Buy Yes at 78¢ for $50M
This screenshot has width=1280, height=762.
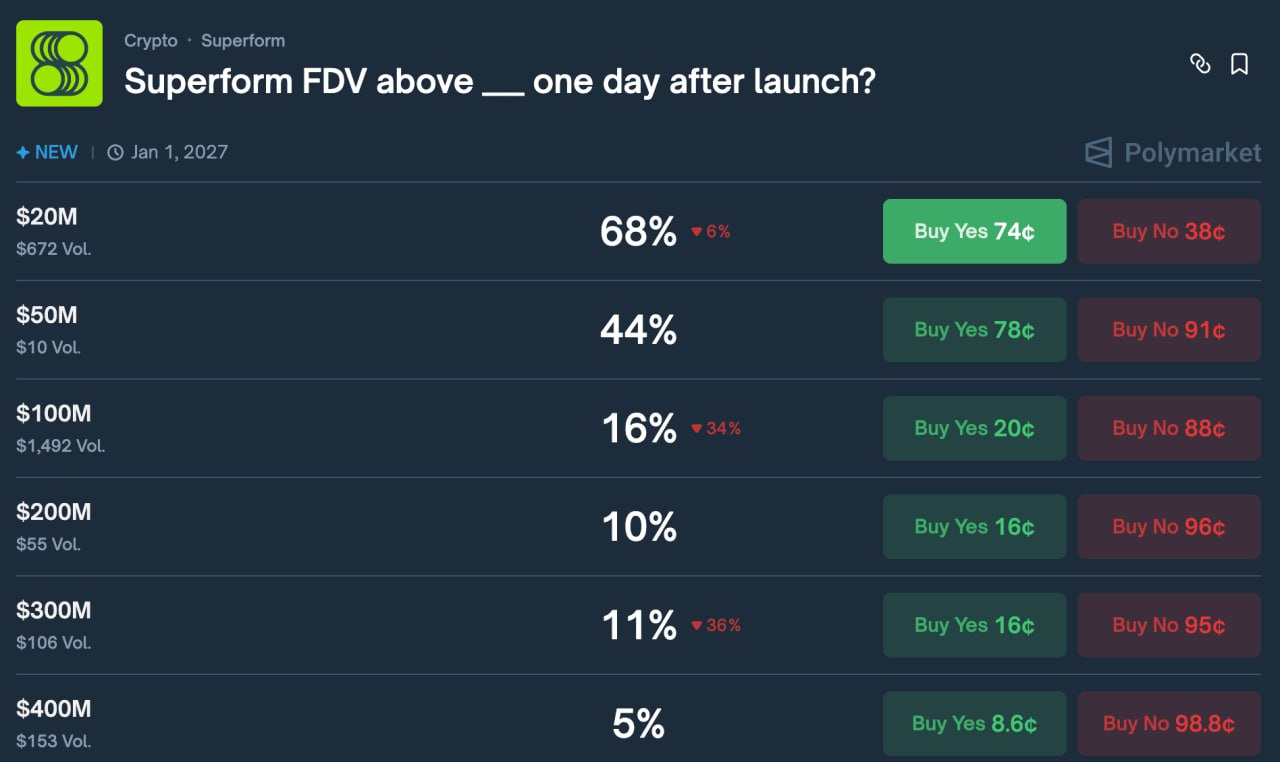pyautogui.click(x=974, y=330)
